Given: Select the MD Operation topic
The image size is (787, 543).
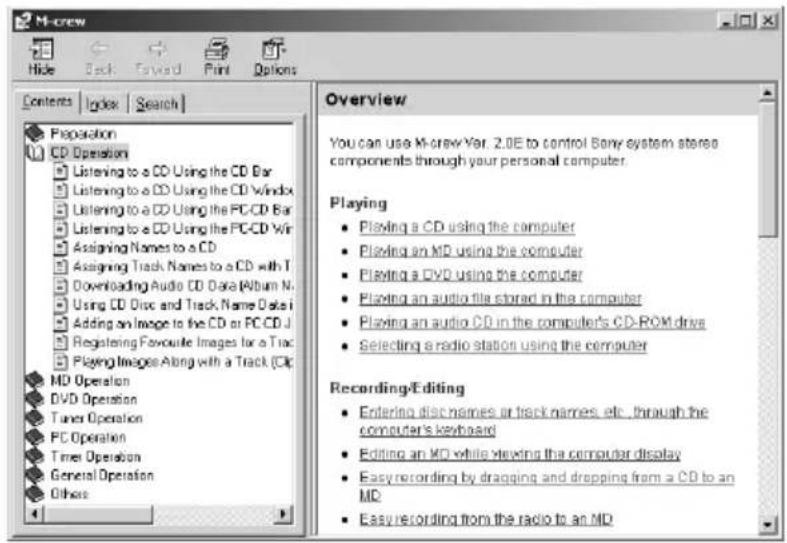Looking at the screenshot, I should tap(90, 380).
